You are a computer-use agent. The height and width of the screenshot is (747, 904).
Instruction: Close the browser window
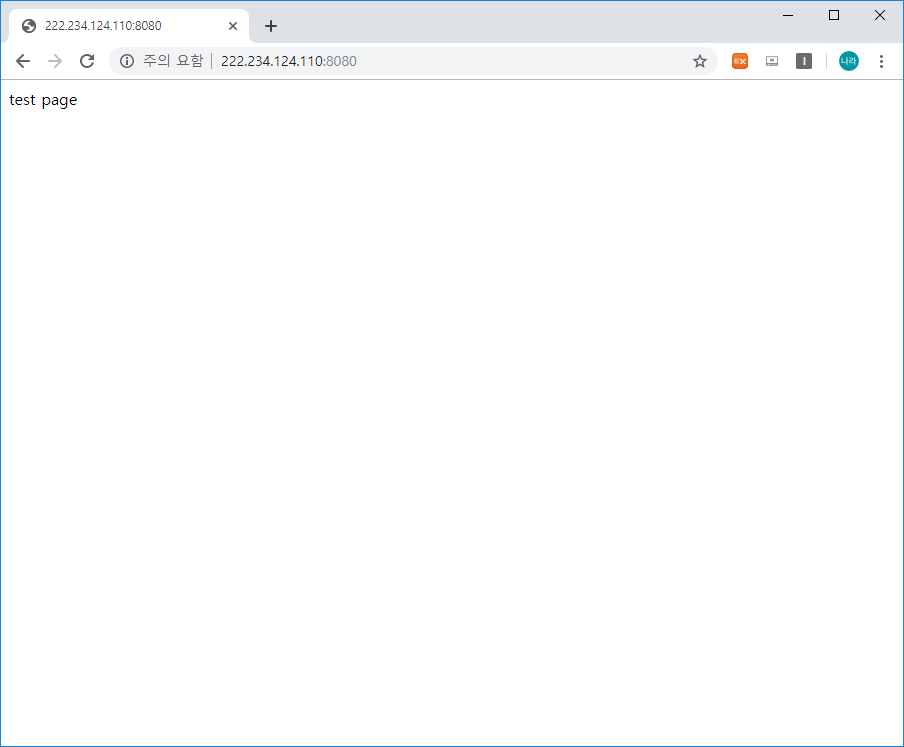(x=880, y=16)
